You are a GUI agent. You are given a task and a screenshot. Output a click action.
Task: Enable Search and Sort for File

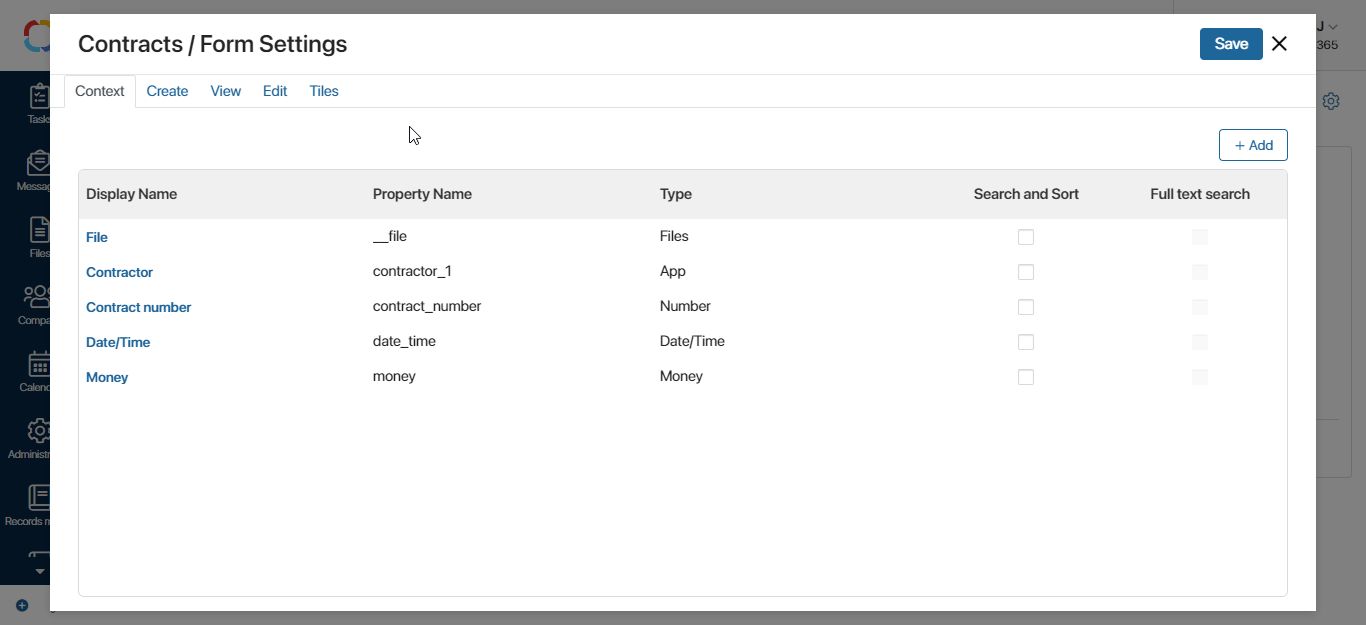tap(1026, 237)
